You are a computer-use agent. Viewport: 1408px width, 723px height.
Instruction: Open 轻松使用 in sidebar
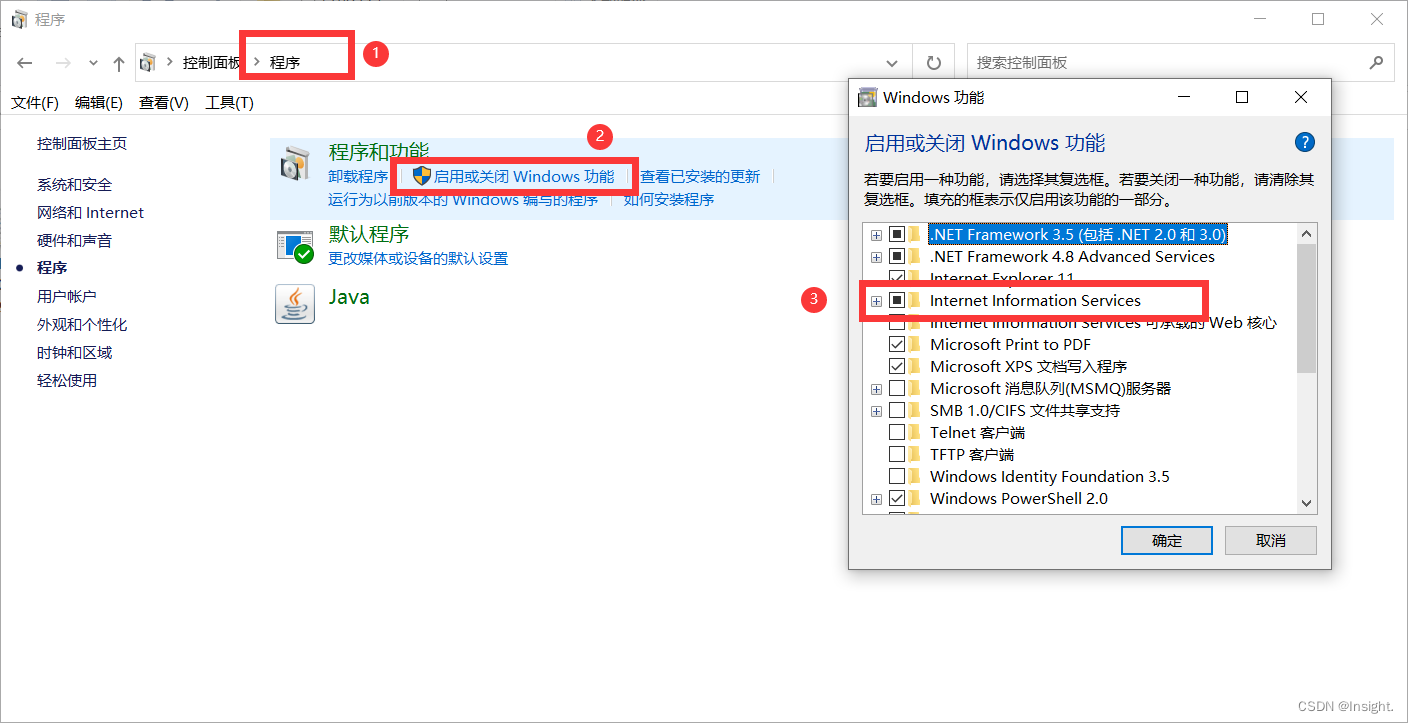coord(67,380)
